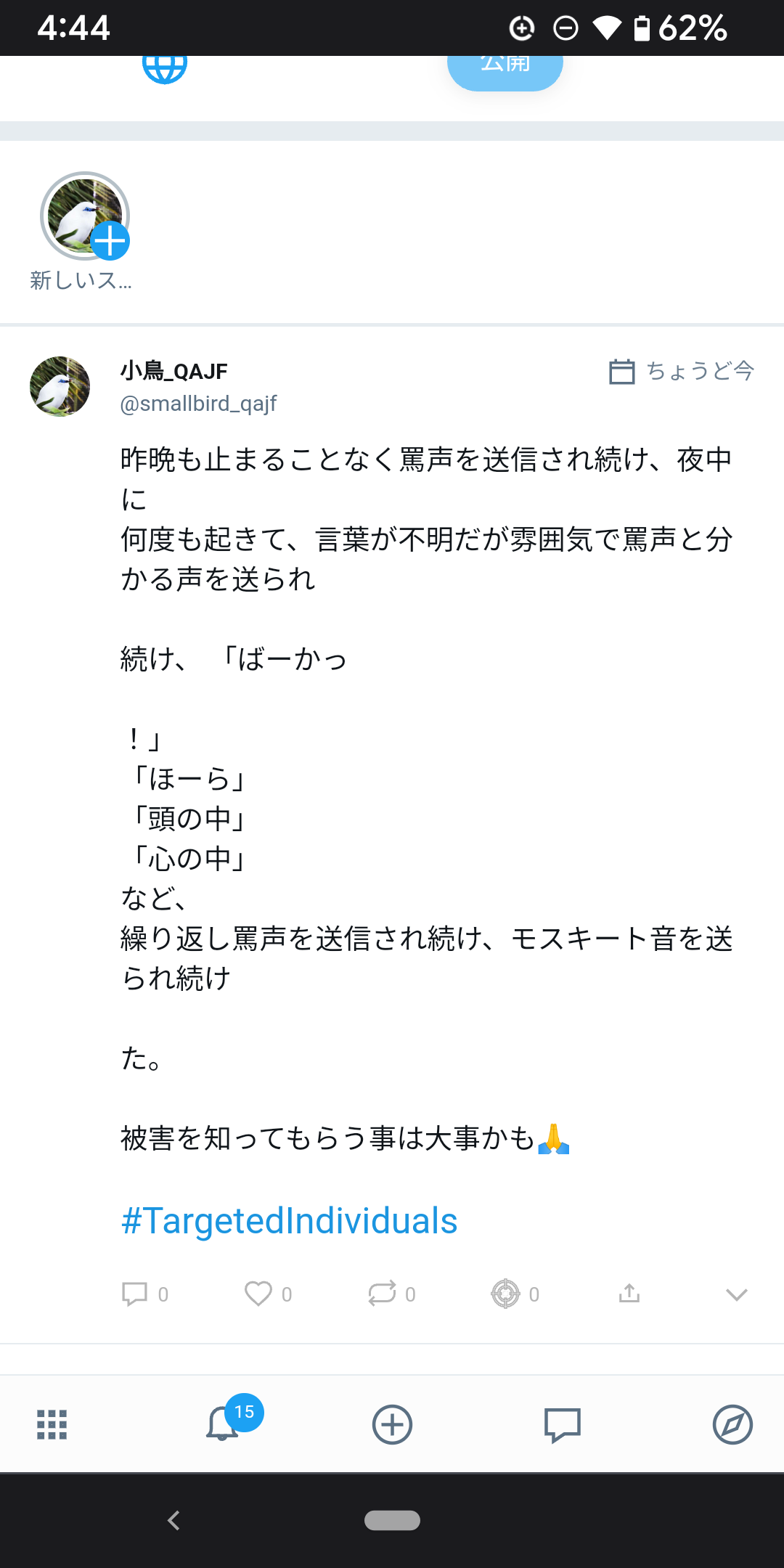784x1568 pixels.
Task: Tap the 小鳥_QAJF display name
Action: [x=174, y=372]
